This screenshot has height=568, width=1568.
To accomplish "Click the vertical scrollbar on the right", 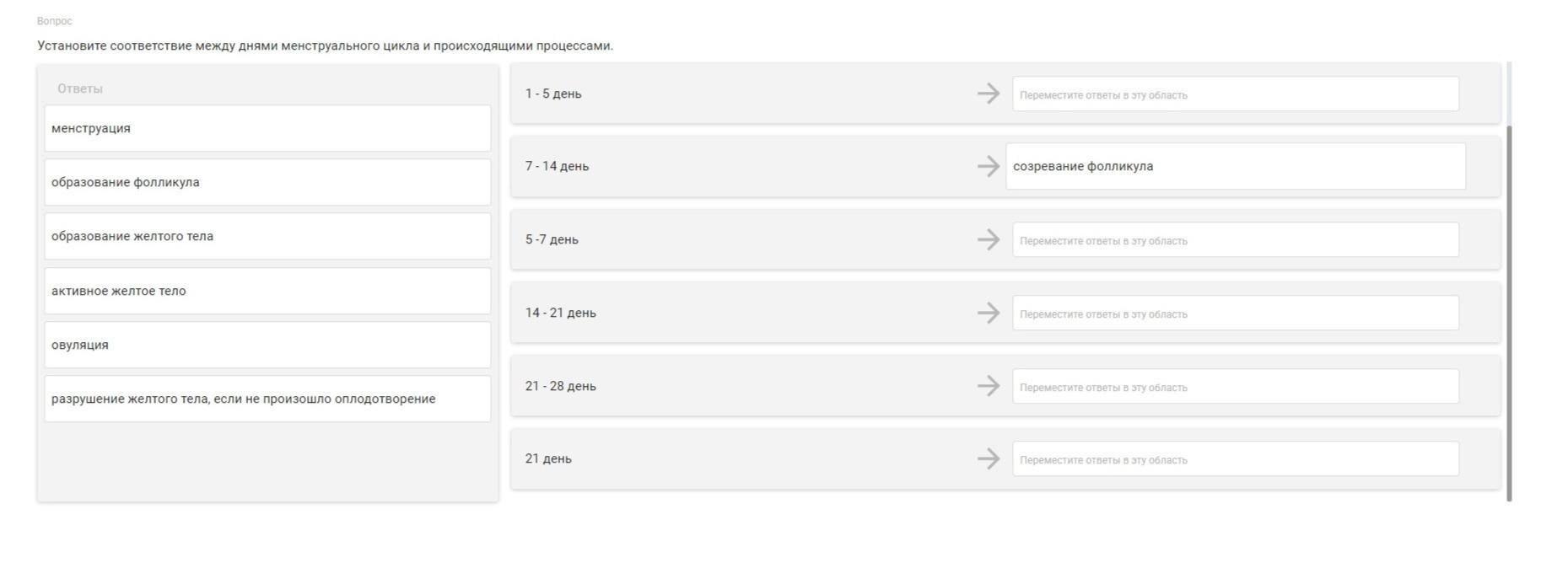I will 1509,313.
